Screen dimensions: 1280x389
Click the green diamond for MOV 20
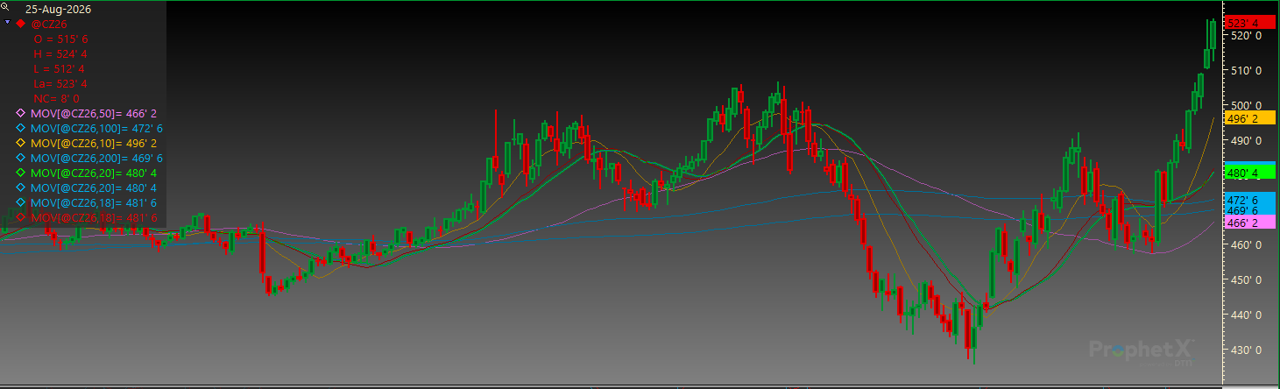(x=20, y=173)
